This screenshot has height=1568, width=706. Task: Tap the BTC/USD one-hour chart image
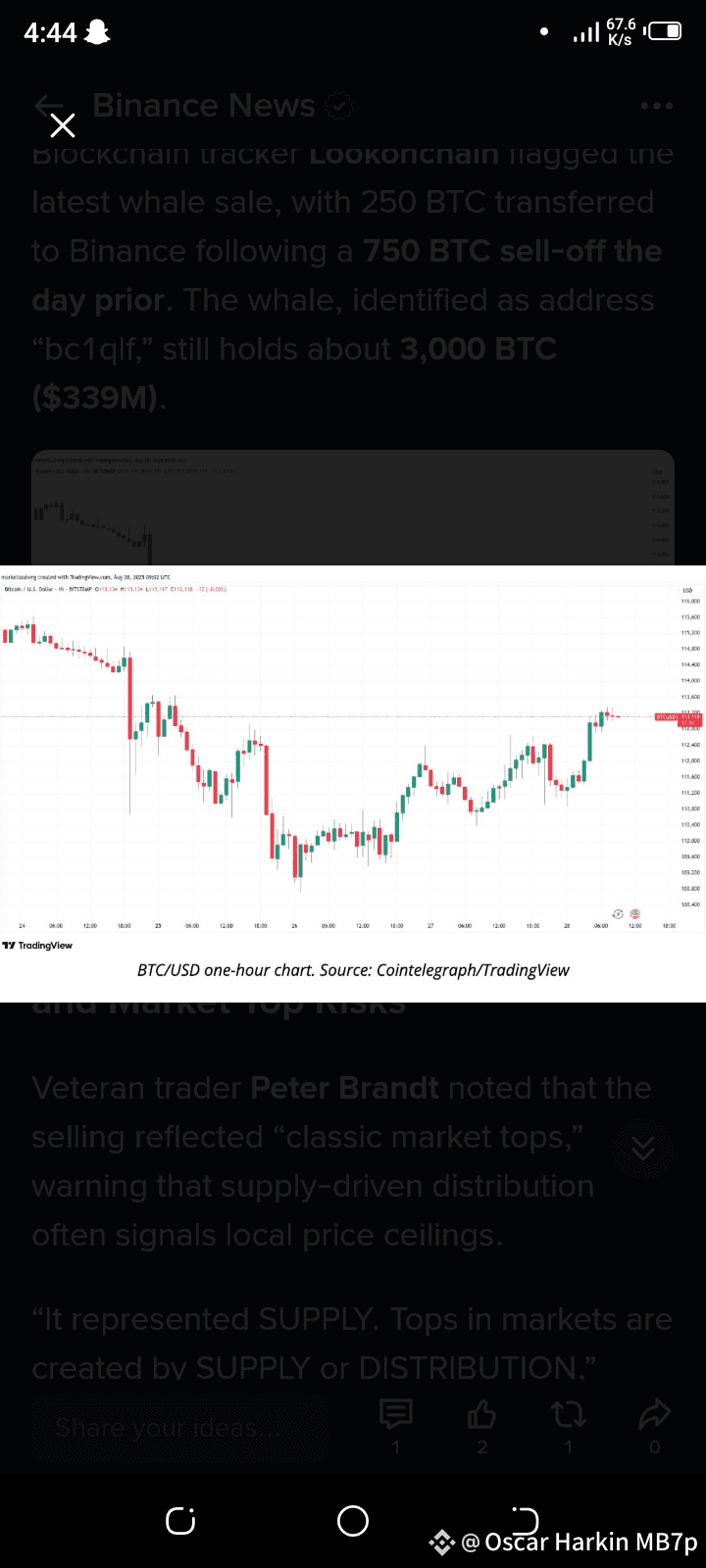(x=353, y=755)
